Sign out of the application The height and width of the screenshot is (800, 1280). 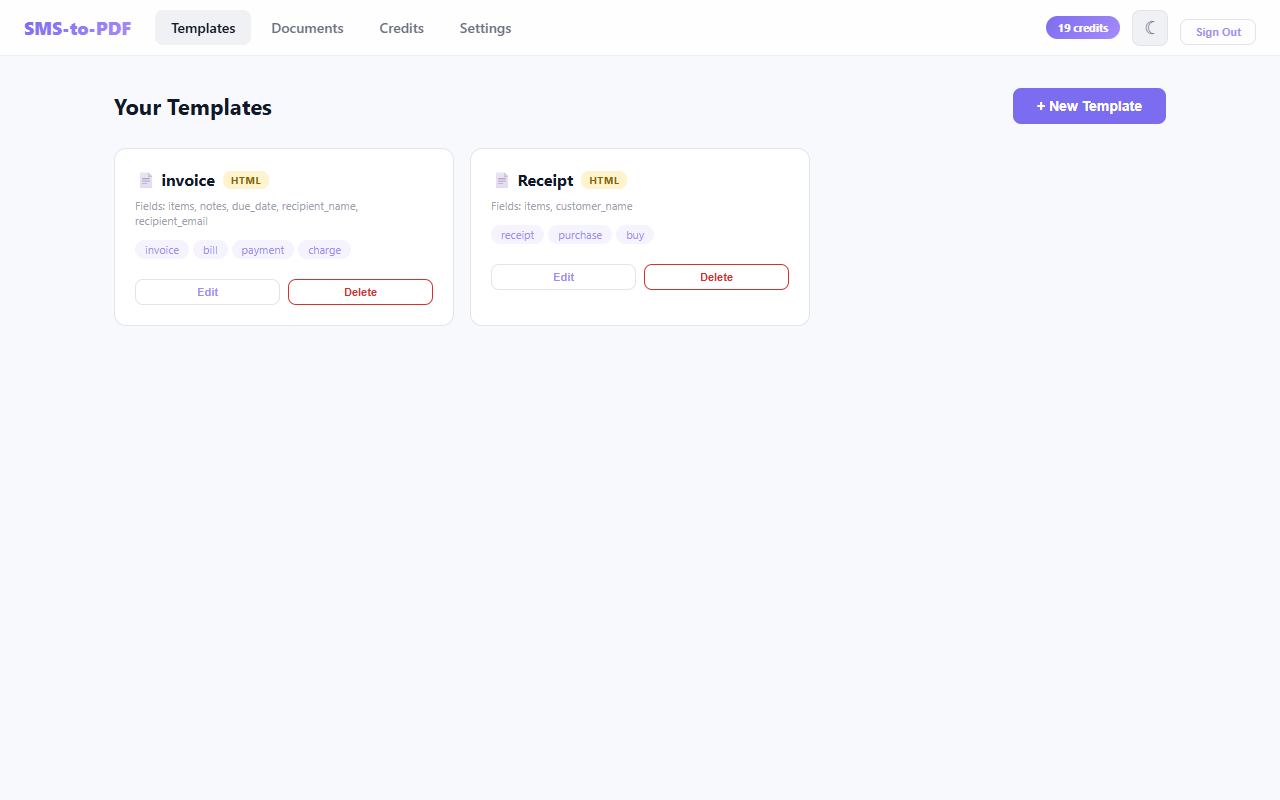[x=1217, y=31]
